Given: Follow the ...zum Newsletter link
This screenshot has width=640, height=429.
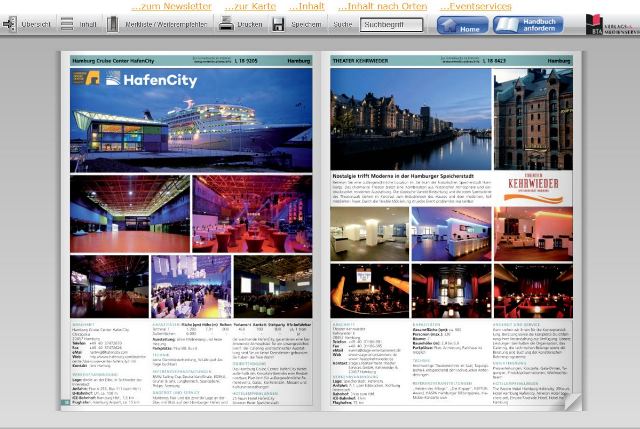Looking at the screenshot, I should pos(171,6).
